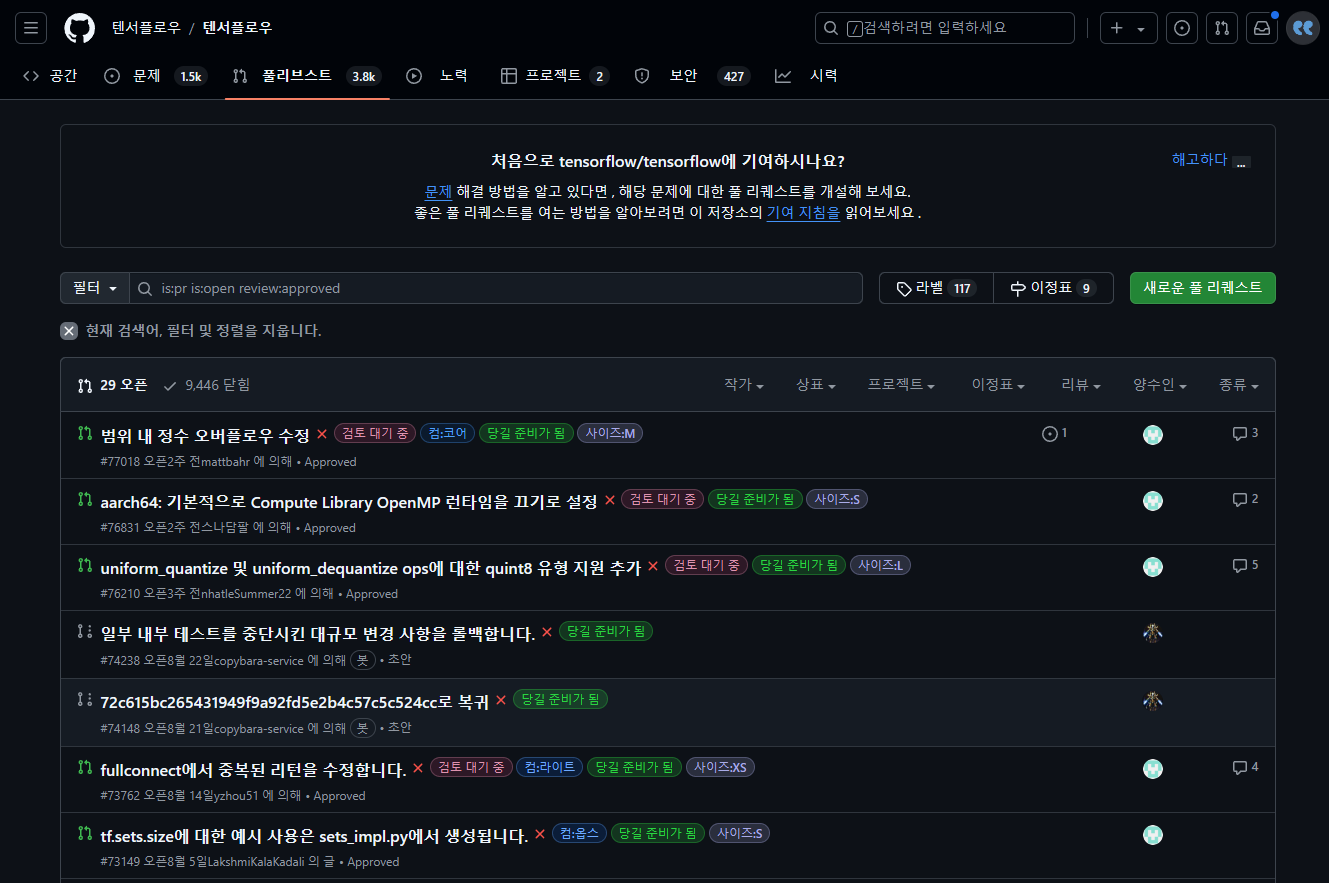The image size is (1329, 883).
Task: Expand the 이정표 filter in the list header
Action: 999,385
